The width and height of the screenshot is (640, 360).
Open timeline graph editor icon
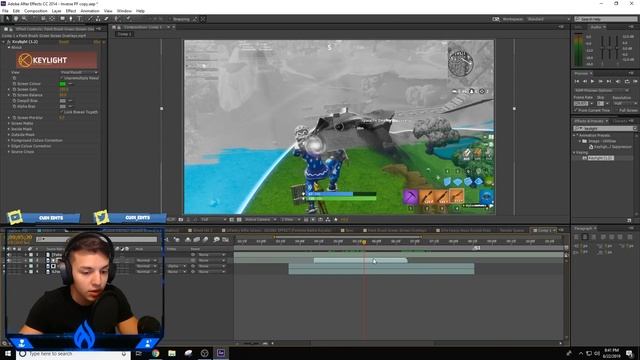coord(225,240)
